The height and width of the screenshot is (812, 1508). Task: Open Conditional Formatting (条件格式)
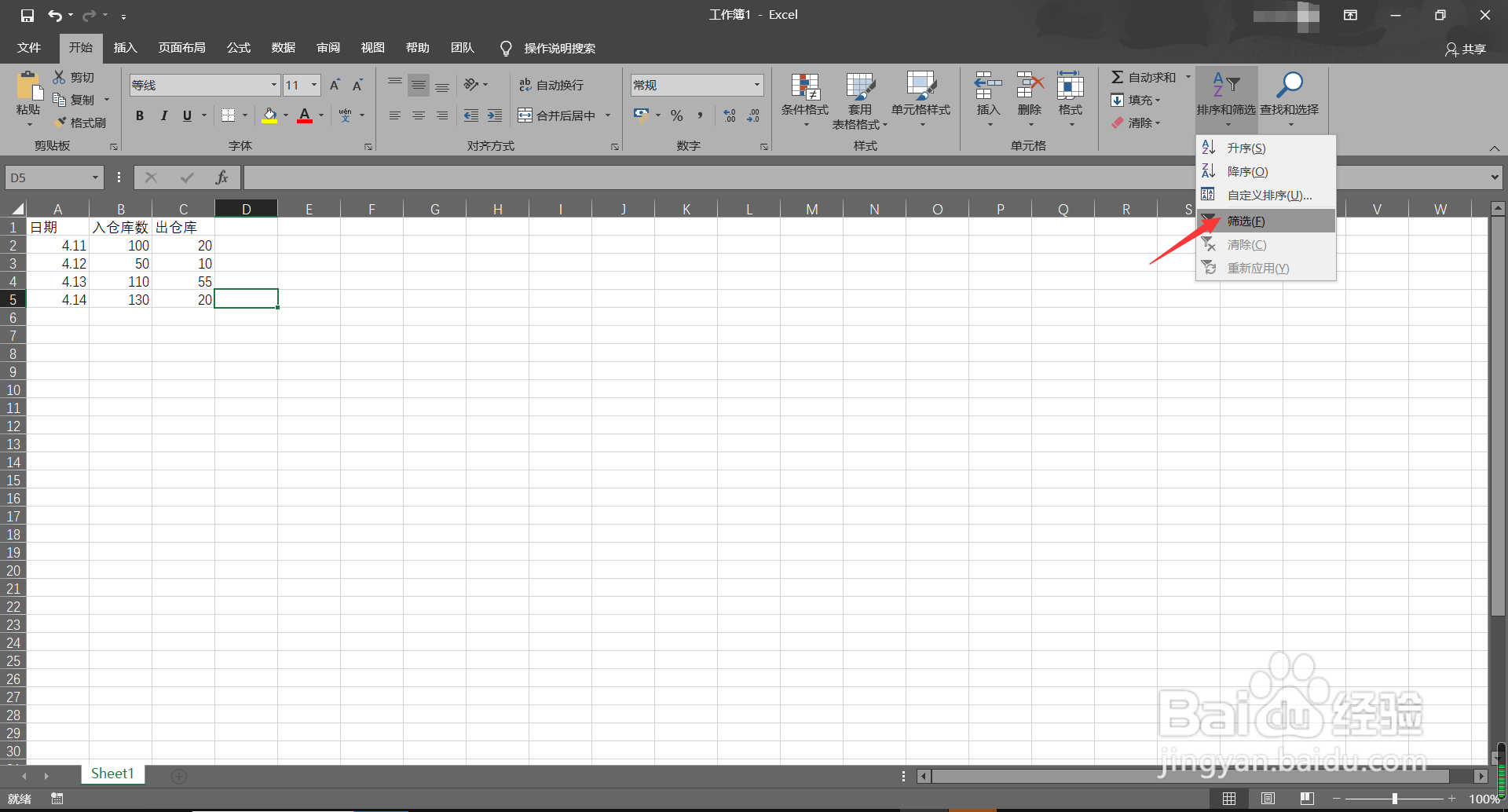[805, 101]
